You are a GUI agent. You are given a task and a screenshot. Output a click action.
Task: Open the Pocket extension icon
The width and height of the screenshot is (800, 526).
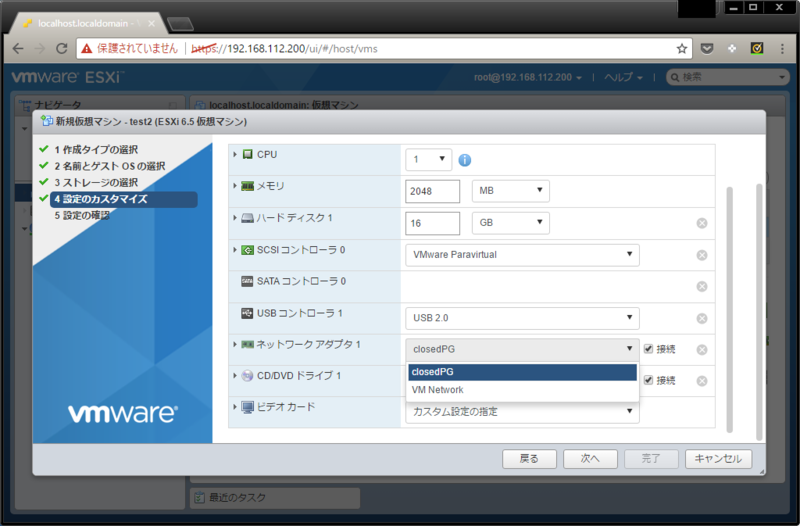(x=707, y=48)
